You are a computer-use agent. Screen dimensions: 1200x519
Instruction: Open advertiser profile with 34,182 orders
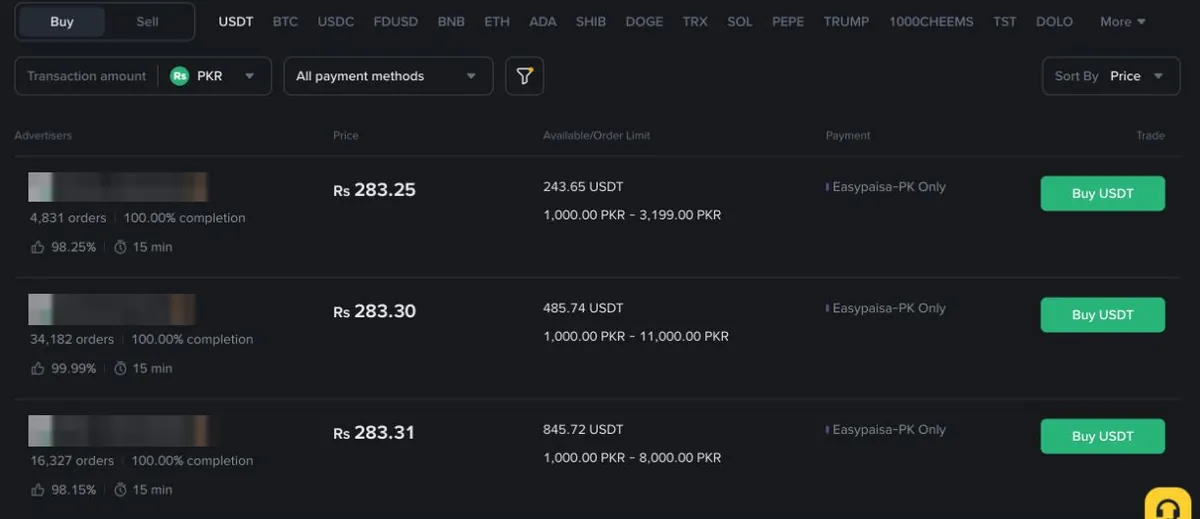click(x=111, y=308)
